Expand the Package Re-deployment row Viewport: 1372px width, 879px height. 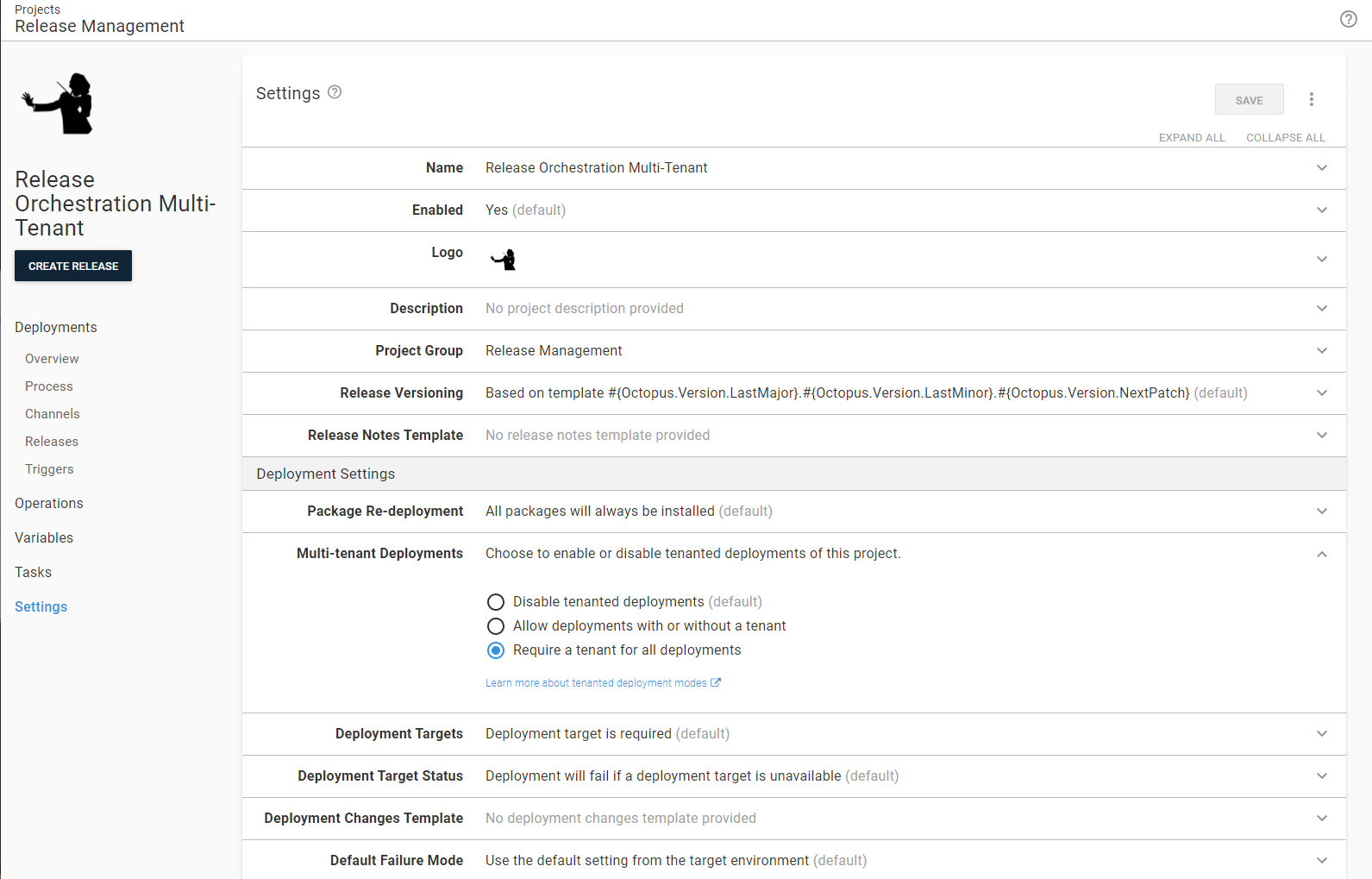(1322, 512)
